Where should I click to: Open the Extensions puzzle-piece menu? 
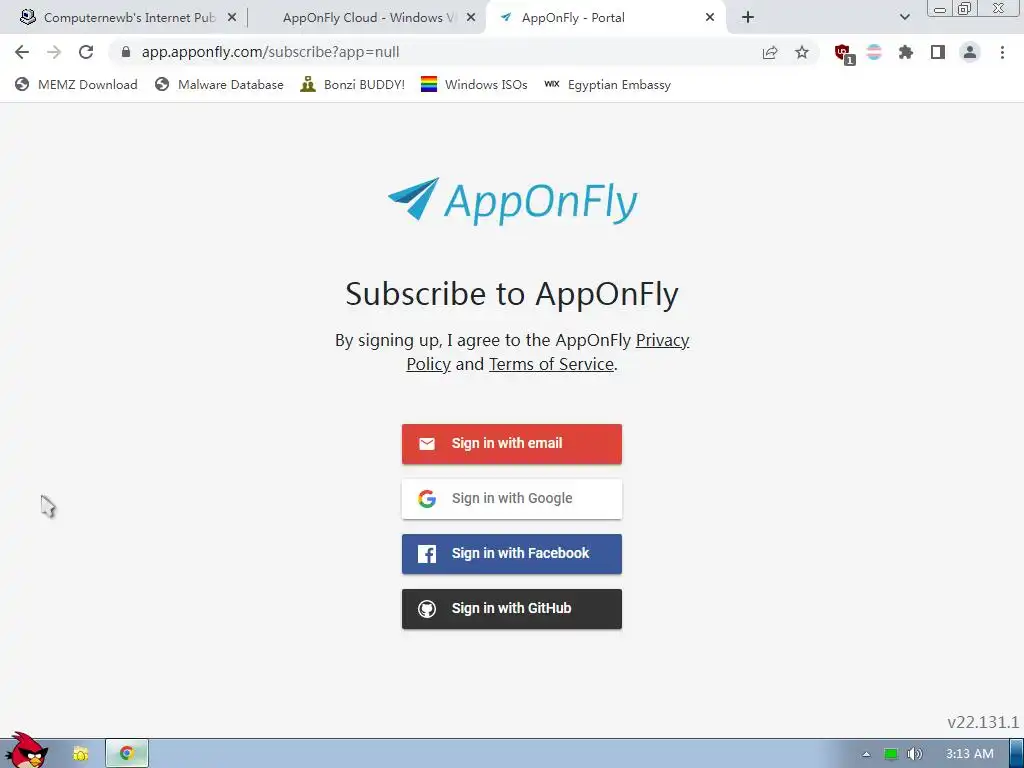click(x=906, y=52)
